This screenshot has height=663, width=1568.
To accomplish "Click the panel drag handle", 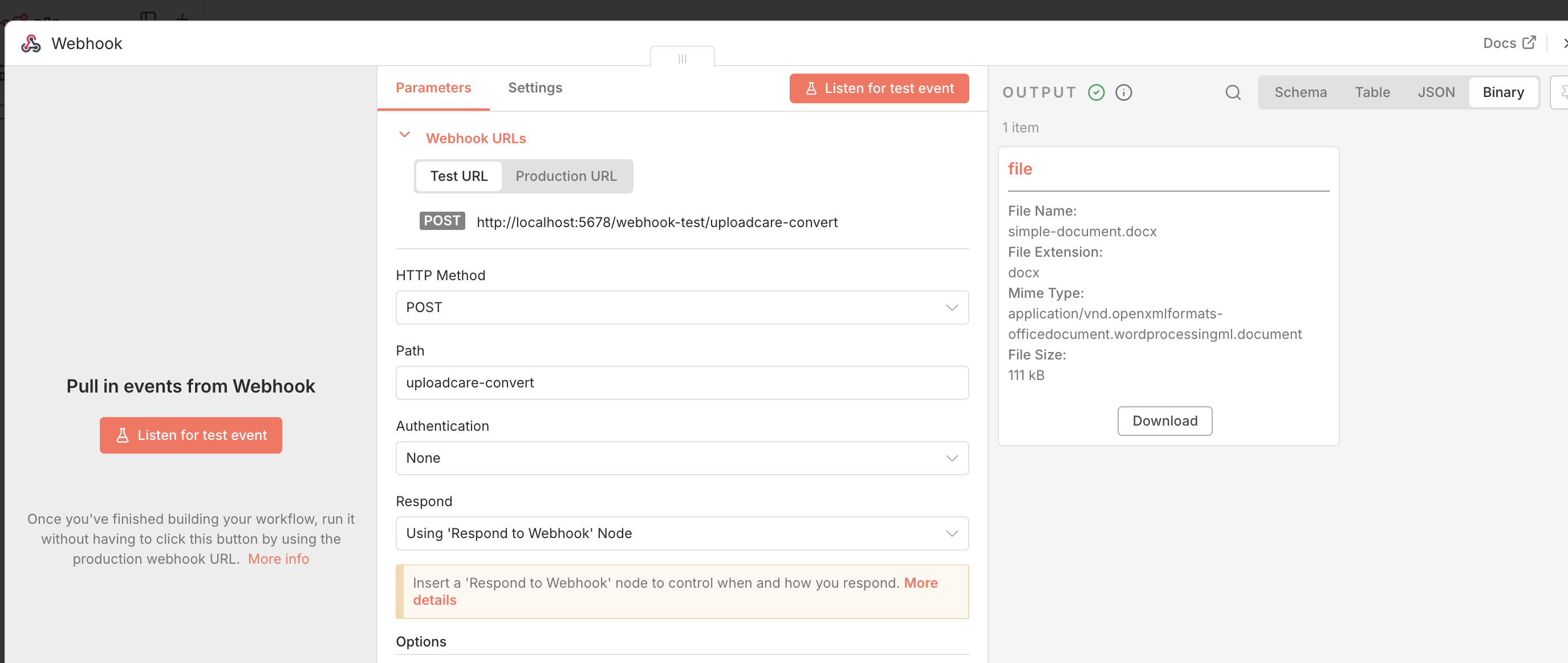I will point(683,59).
